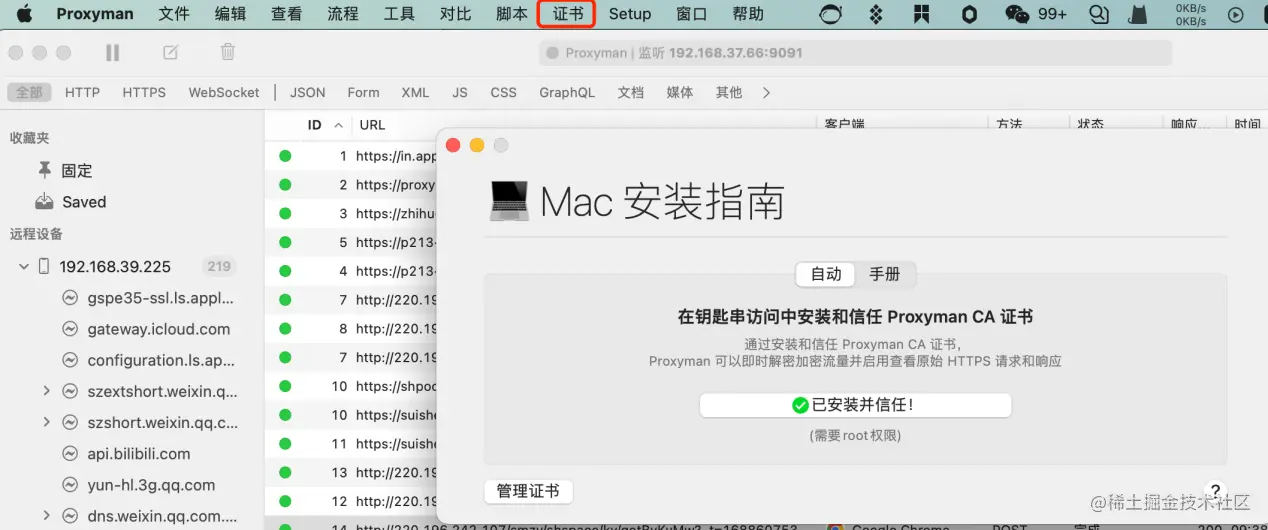1268x530 pixels.
Task: Filter requests by WebSocket
Action: (x=224, y=92)
